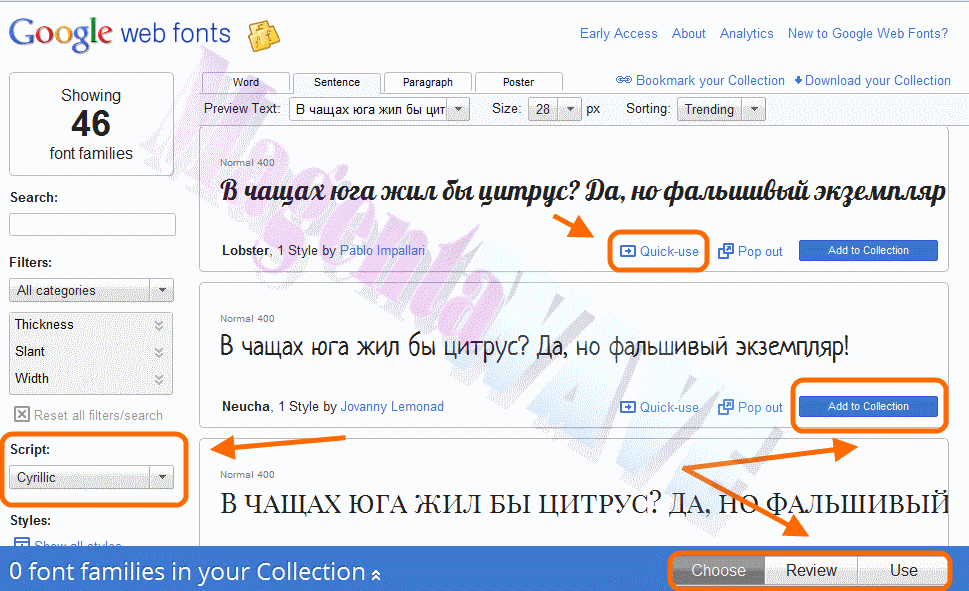The width and height of the screenshot is (969, 591).
Task: Select the Review step tab
Action: [x=811, y=570]
